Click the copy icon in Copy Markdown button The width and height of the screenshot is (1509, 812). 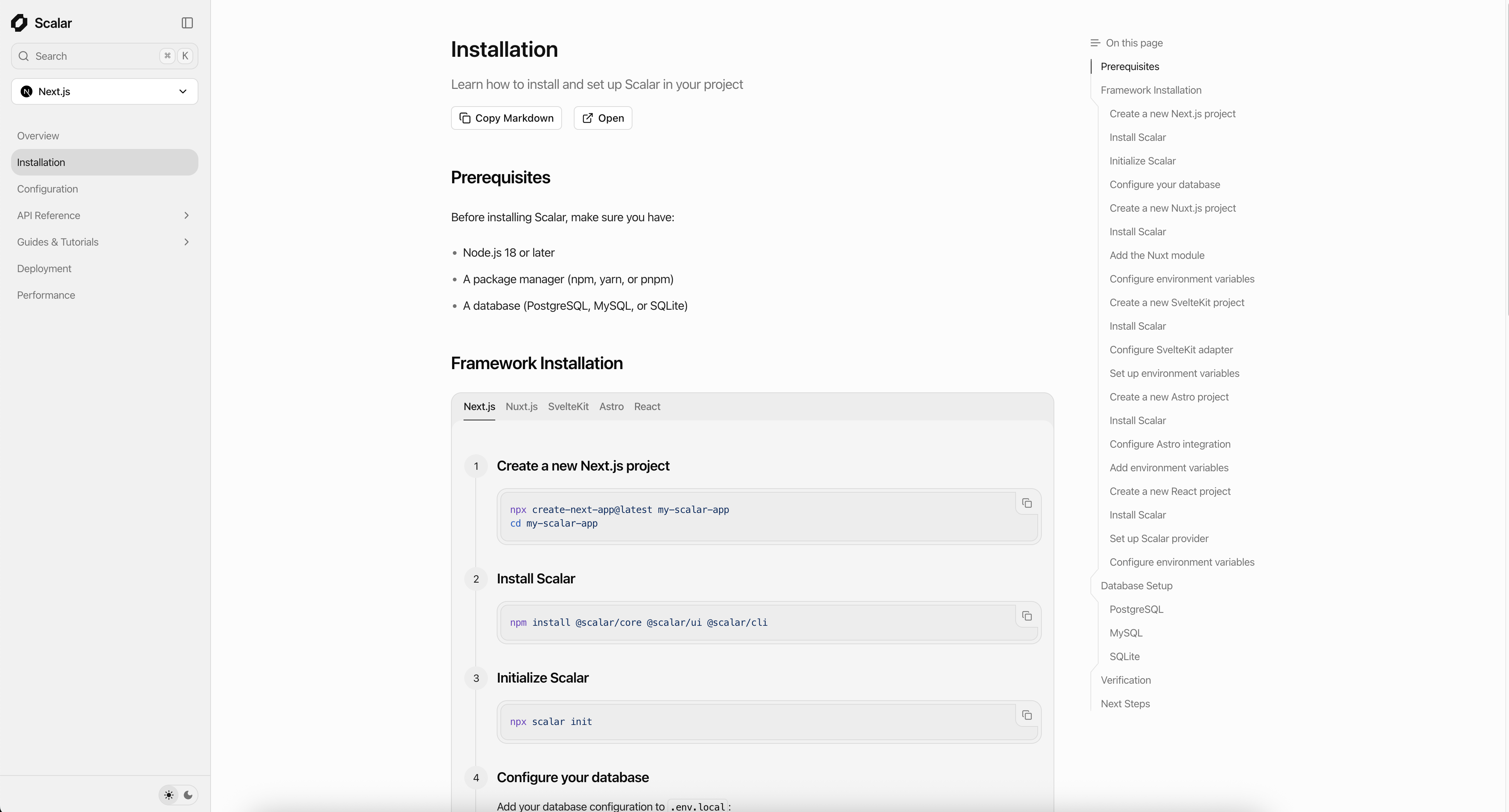pos(465,118)
